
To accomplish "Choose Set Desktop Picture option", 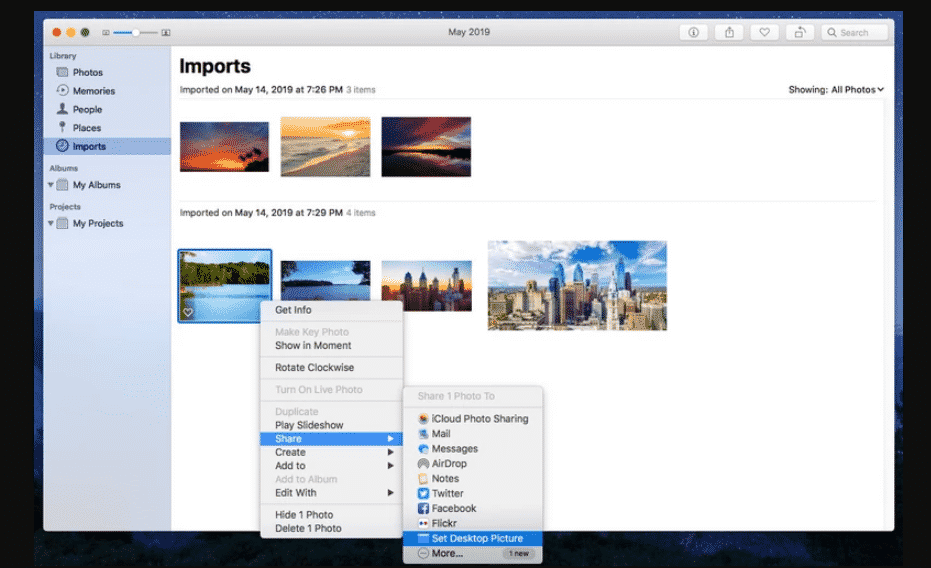I will coord(478,538).
